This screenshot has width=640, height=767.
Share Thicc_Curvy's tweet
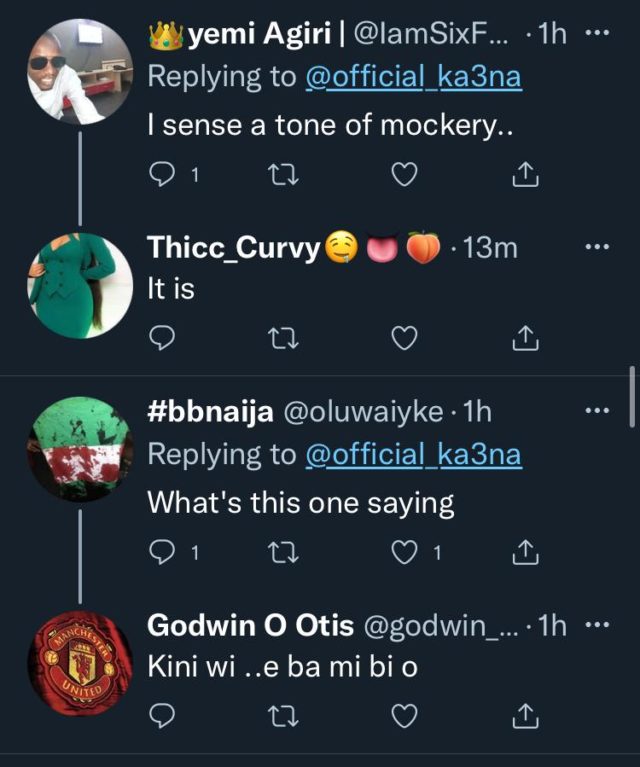pos(524,340)
